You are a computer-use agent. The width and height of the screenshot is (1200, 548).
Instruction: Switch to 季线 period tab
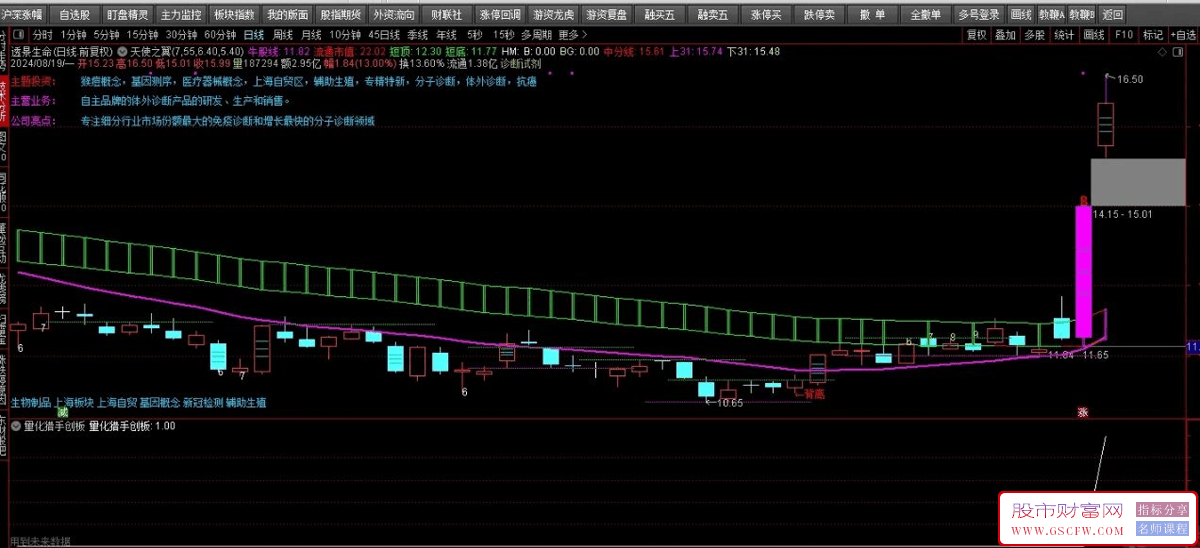point(417,34)
